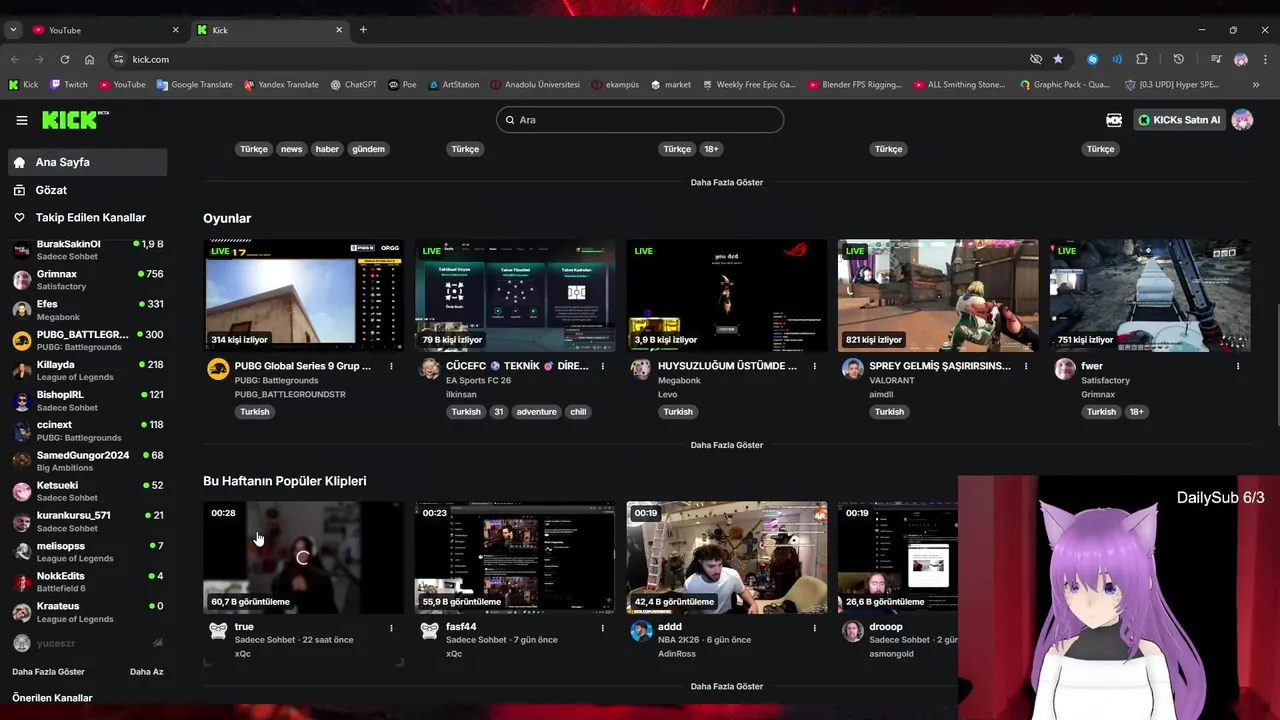This screenshot has width=1280, height=720.
Task: Click AdinRoss avatar under addd clip
Action: click(x=641, y=631)
